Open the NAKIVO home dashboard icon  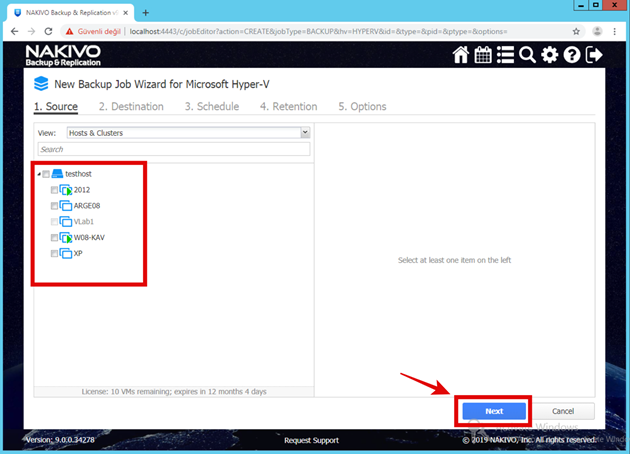pos(461,55)
